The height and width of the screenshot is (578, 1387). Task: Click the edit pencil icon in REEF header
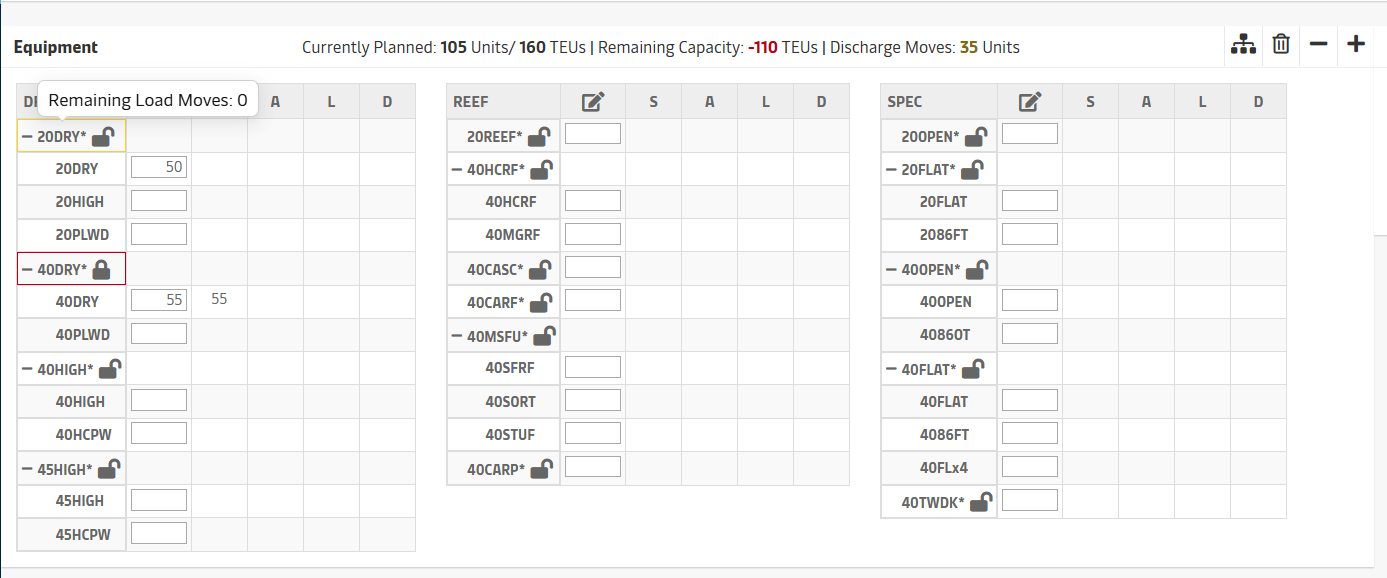[x=593, y=102]
